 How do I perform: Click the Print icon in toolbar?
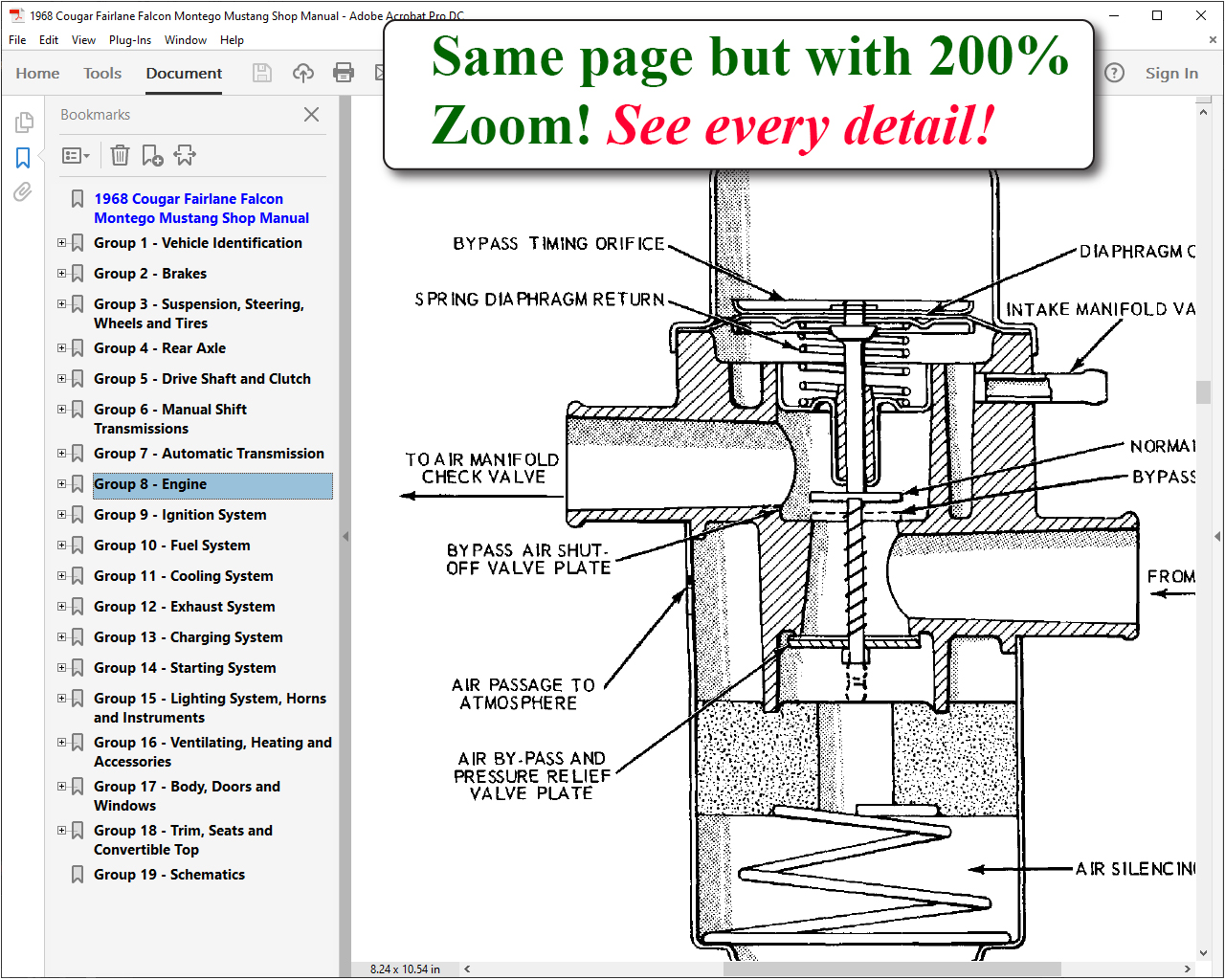tap(344, 73)
